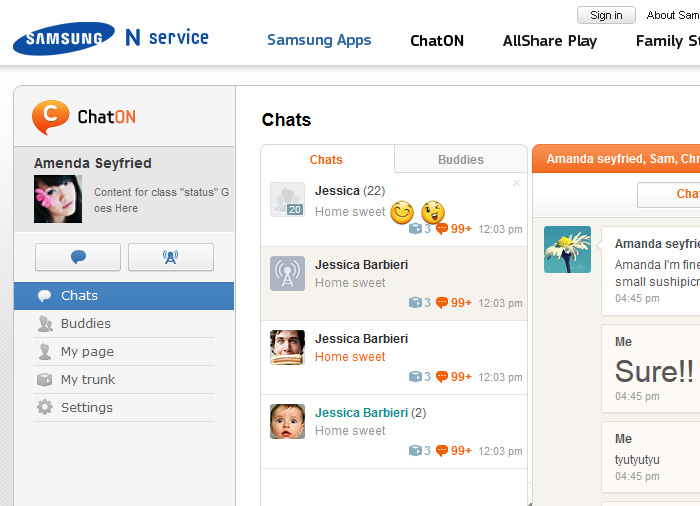Image resolution: width=700 pixels, height=506 pixels.
Task: Open AllShare Play in top navigation
Action: (550, 41)
